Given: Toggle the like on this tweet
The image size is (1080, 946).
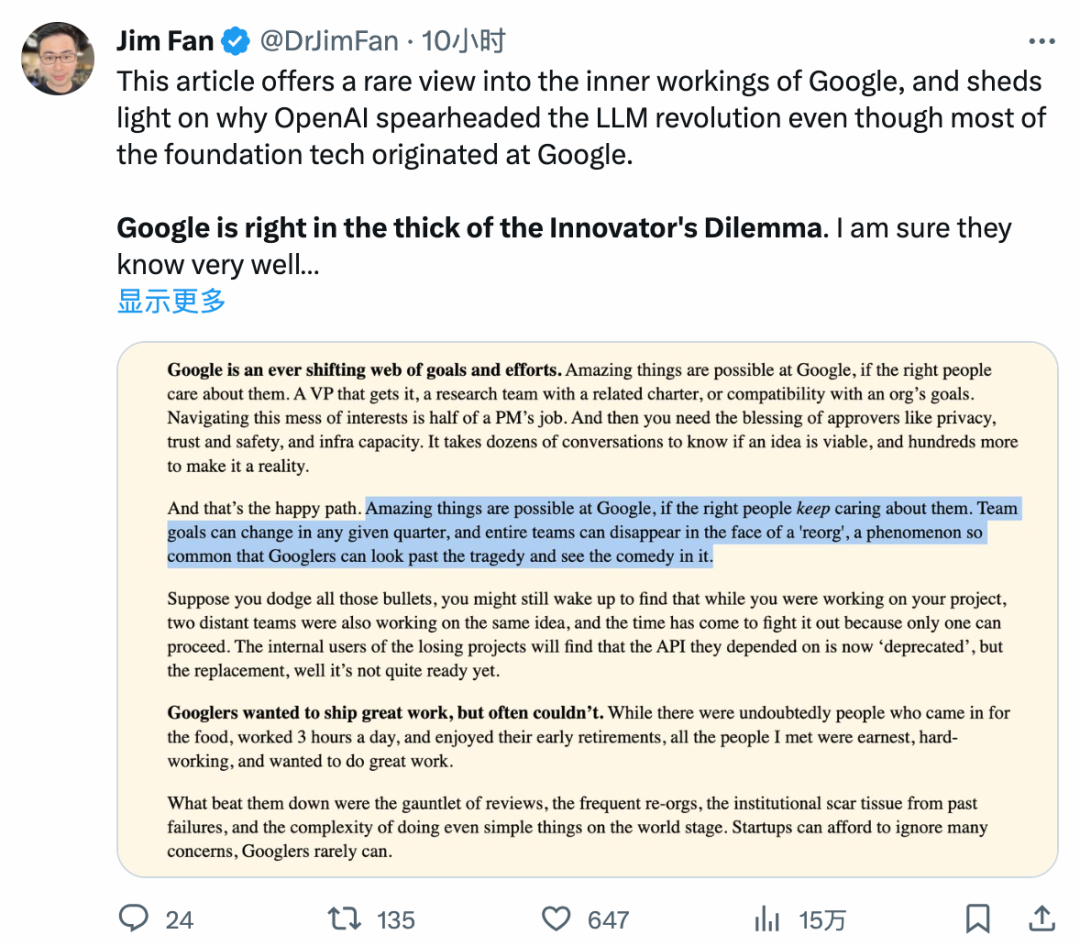Looking at the screenshot, I should tap(556, 918).
